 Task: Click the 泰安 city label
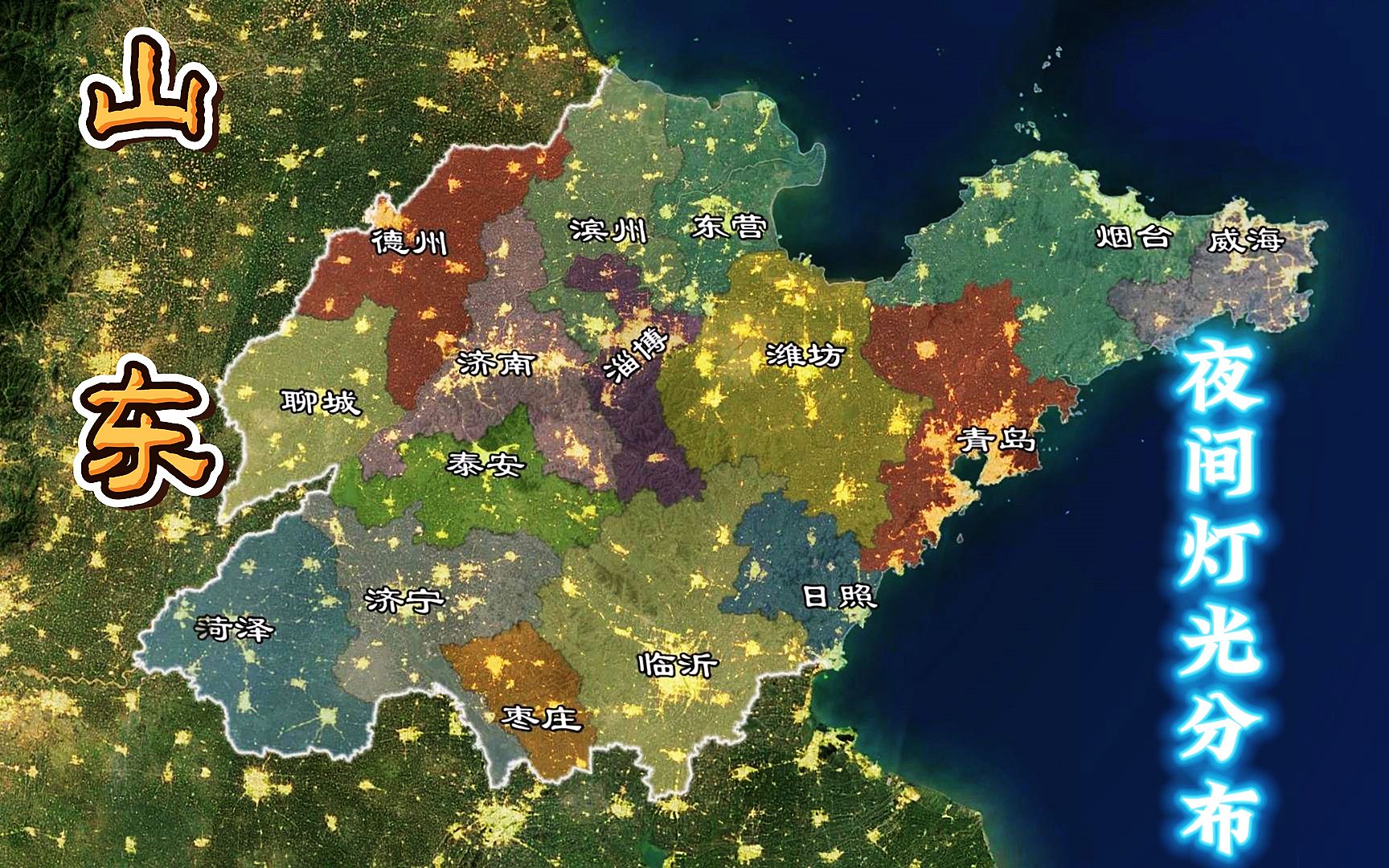point(486,464)
